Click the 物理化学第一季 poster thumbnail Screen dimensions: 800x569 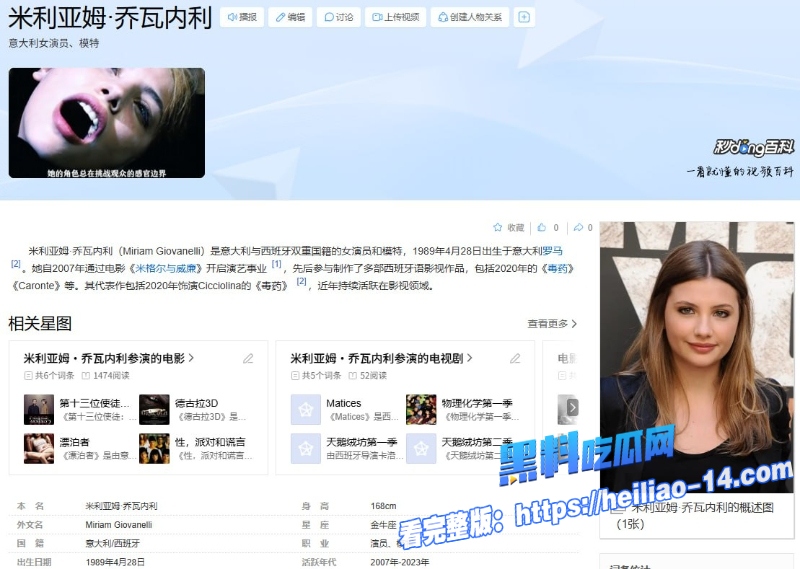421,409
